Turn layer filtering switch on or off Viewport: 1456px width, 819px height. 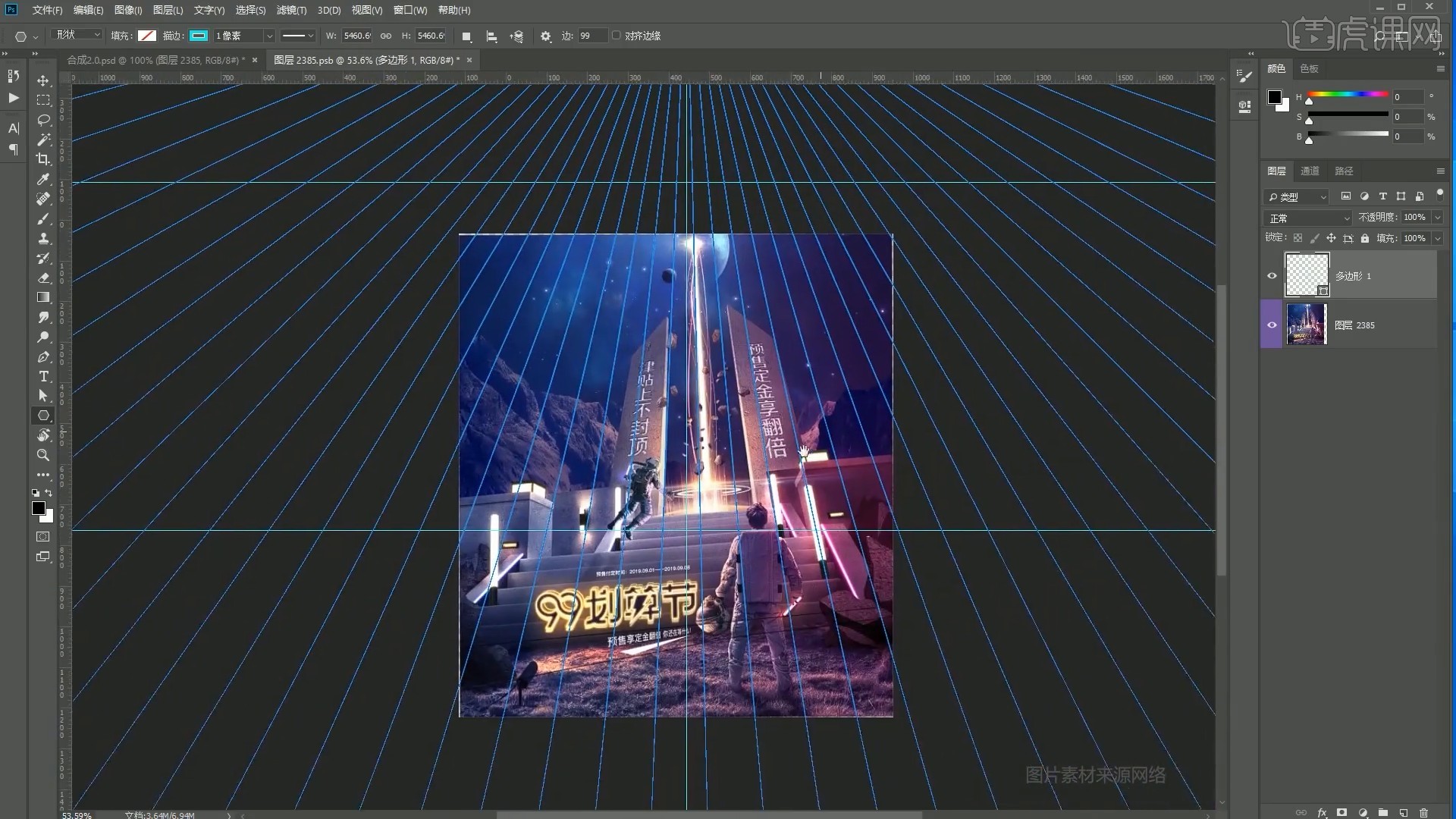tap(1439, 195)
